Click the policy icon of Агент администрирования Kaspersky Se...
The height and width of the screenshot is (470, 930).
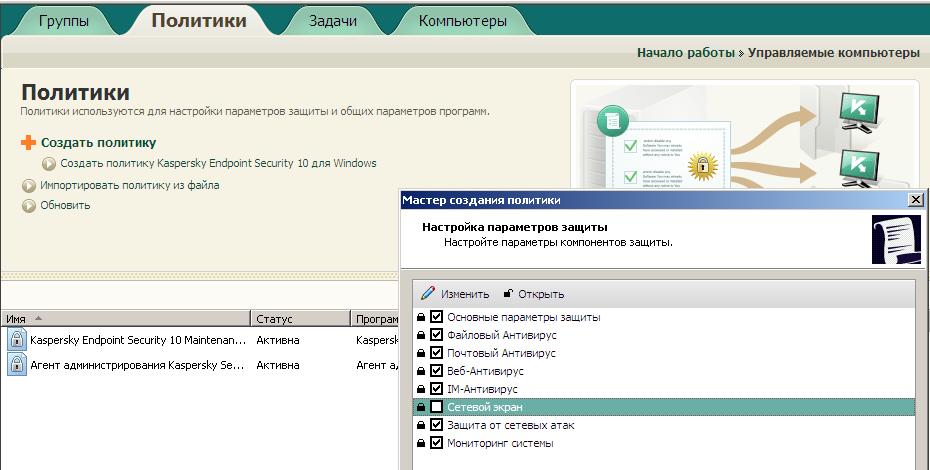17,365
